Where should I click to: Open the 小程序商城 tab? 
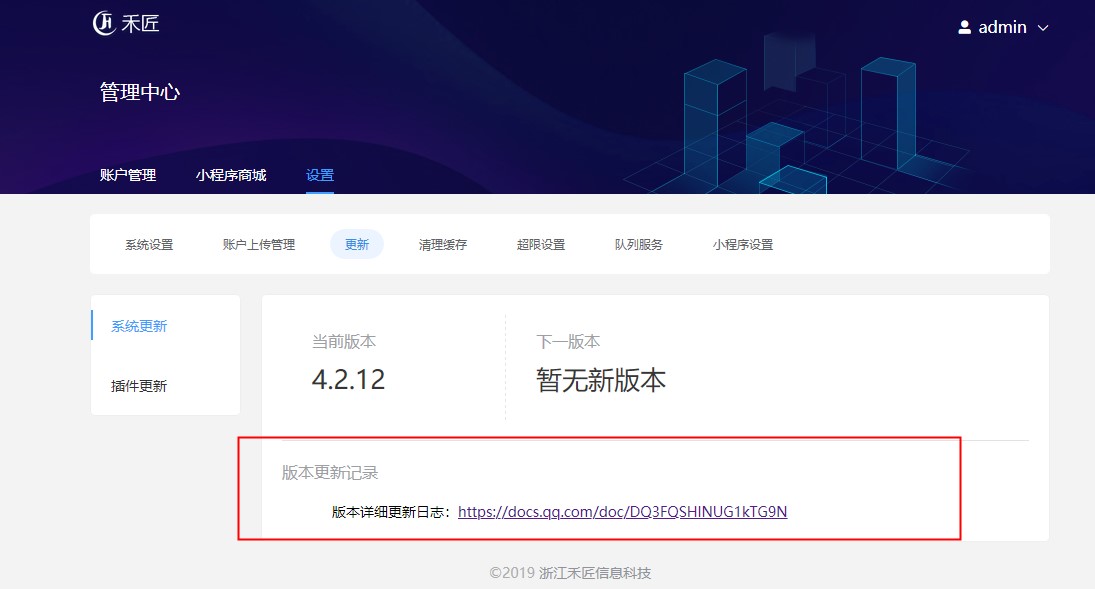coord(228,174)
